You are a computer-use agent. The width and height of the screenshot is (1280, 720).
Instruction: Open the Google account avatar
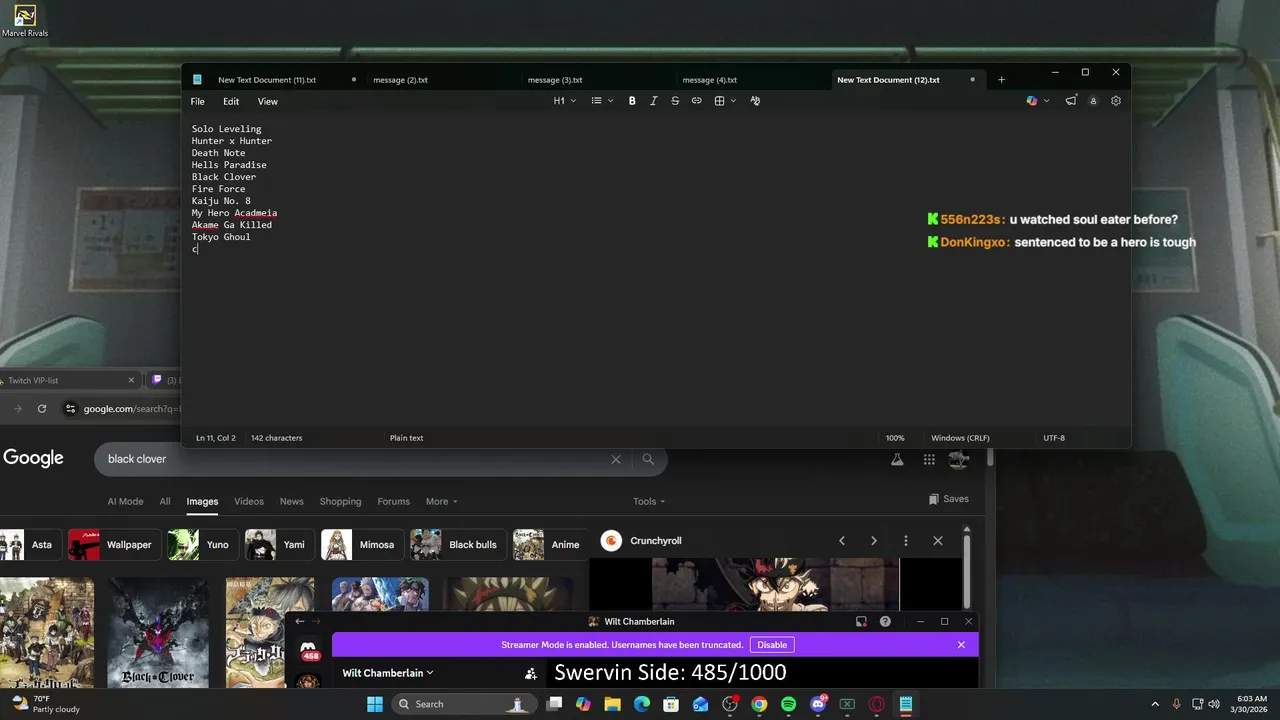coord(959,459)
